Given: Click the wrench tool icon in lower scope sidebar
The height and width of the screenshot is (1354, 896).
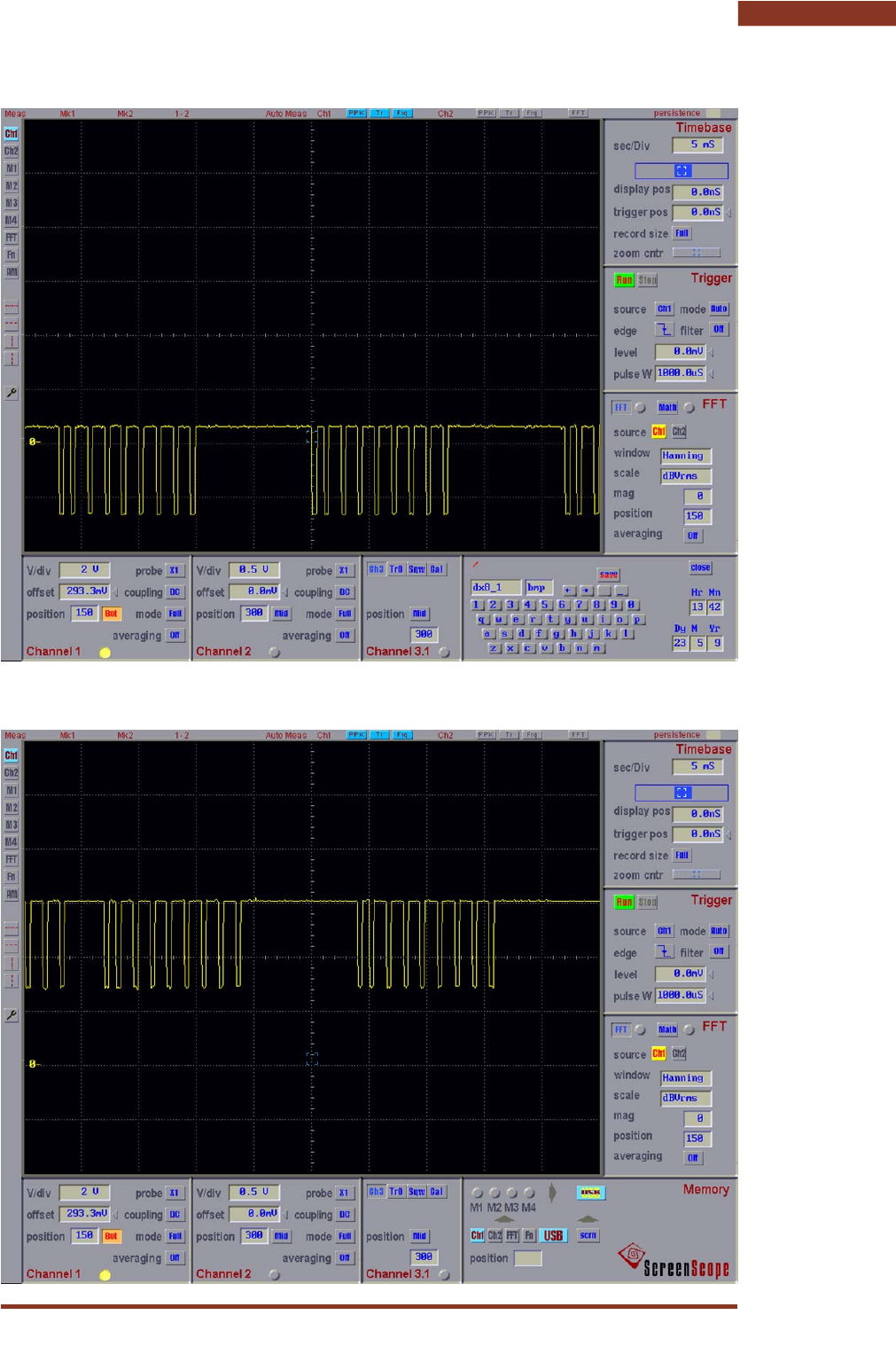Looking at the screenshot, I should click(x=12, y=1015).
